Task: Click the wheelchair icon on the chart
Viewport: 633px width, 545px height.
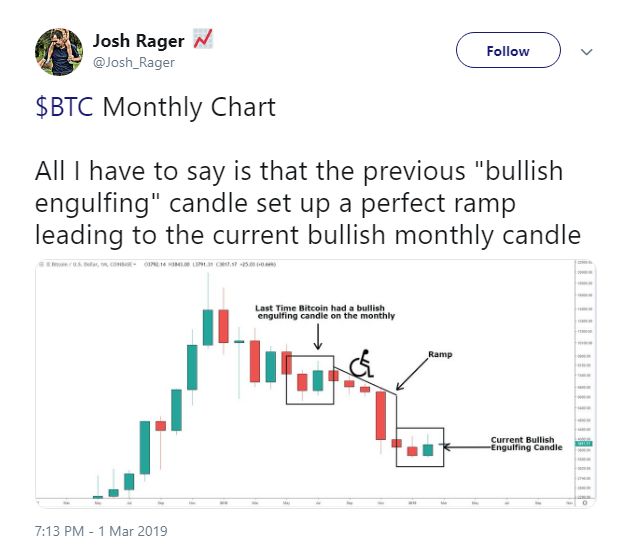Action: click(360, 366)
